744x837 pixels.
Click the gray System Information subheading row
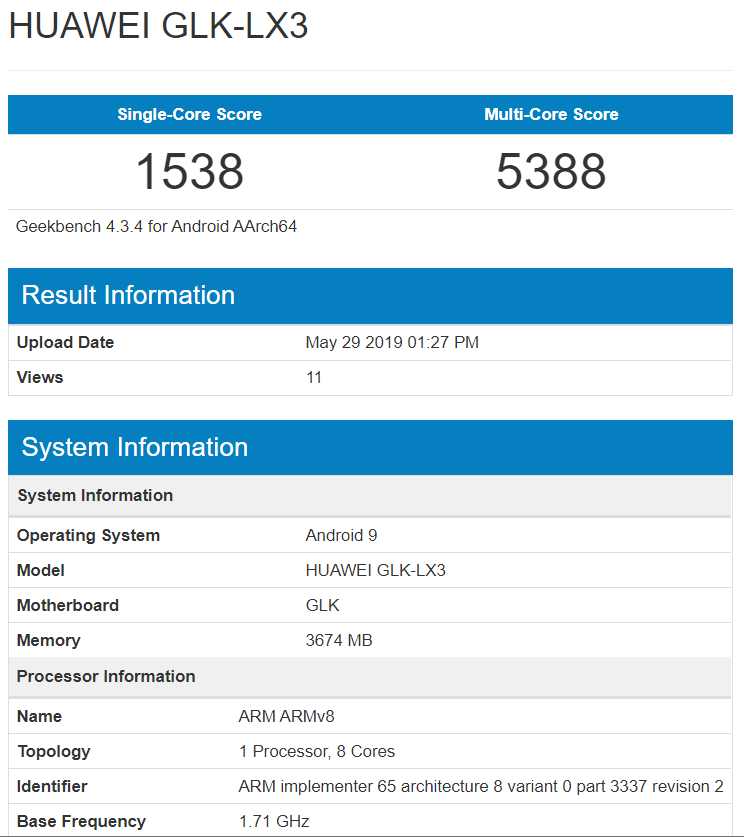pos(370,495)
